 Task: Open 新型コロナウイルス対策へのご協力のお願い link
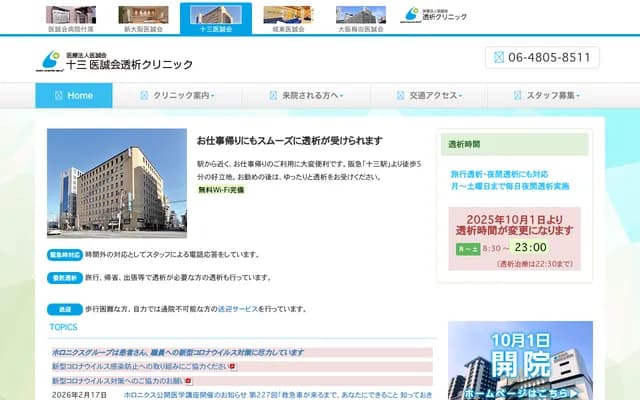(x=117, y=381)
